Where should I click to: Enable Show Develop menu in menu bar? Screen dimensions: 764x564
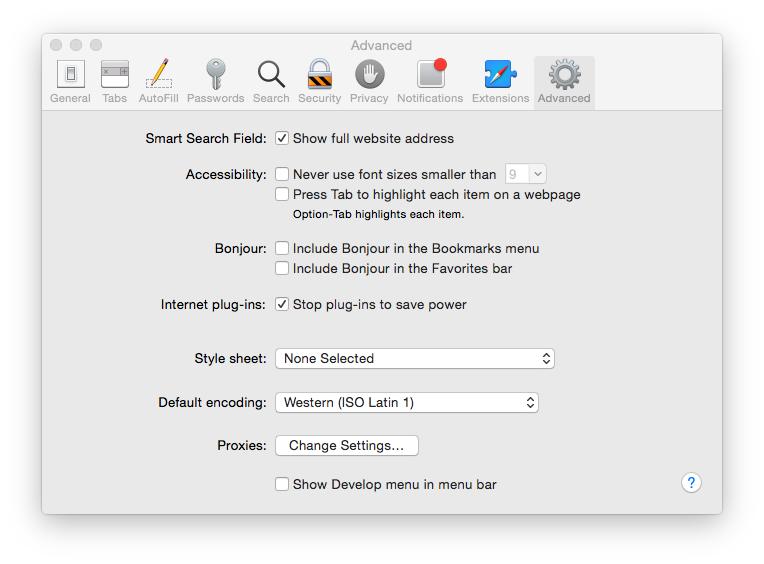click(x=282, y=484)
